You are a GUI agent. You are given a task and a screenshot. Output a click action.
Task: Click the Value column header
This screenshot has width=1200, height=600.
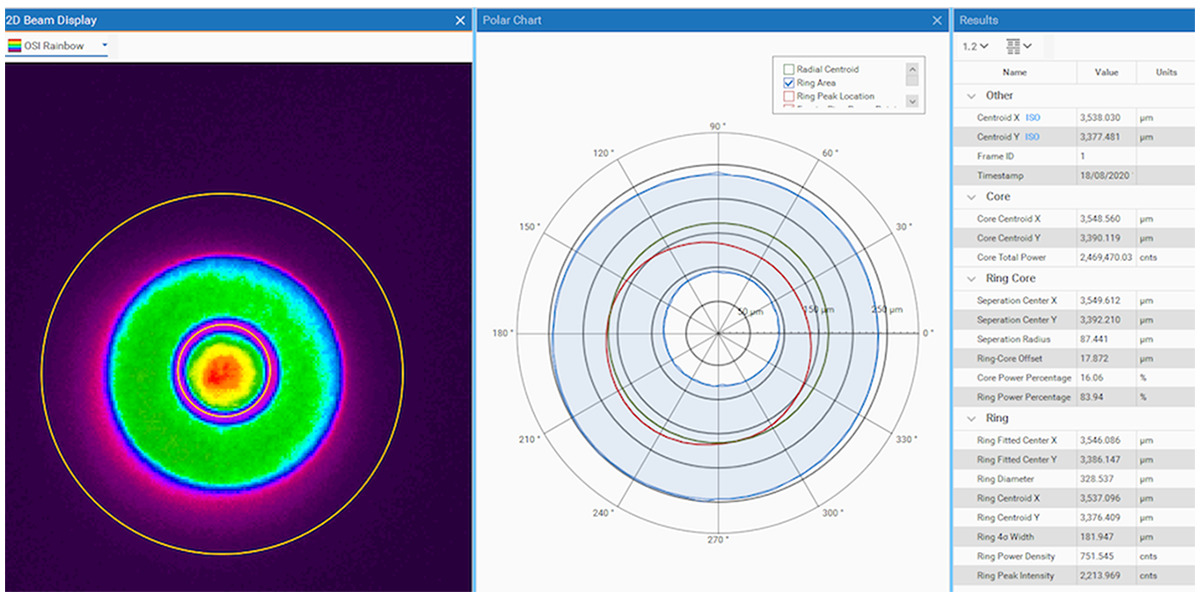pyautogui.click(x=1106, y=73)
